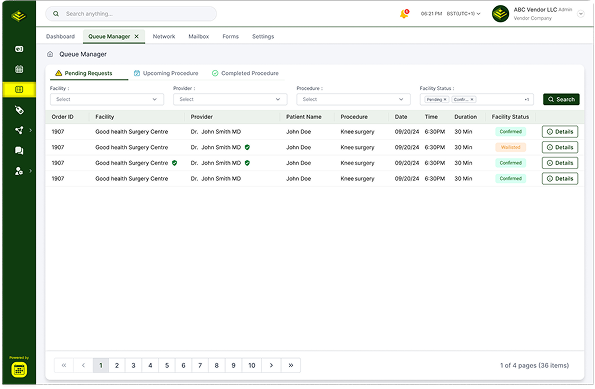Open Details for the fourth row

560,178
